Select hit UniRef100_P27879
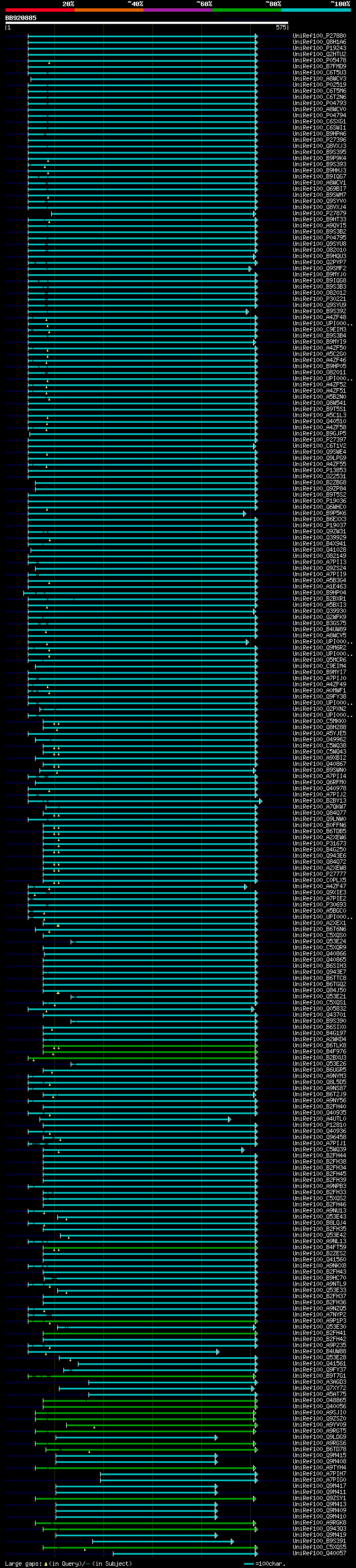 [319, 214]
